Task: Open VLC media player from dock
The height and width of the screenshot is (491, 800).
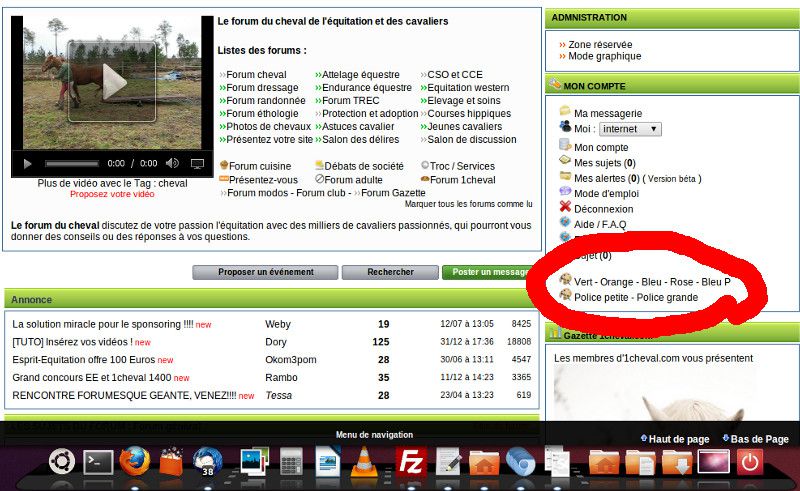Action: coord(366,462)
